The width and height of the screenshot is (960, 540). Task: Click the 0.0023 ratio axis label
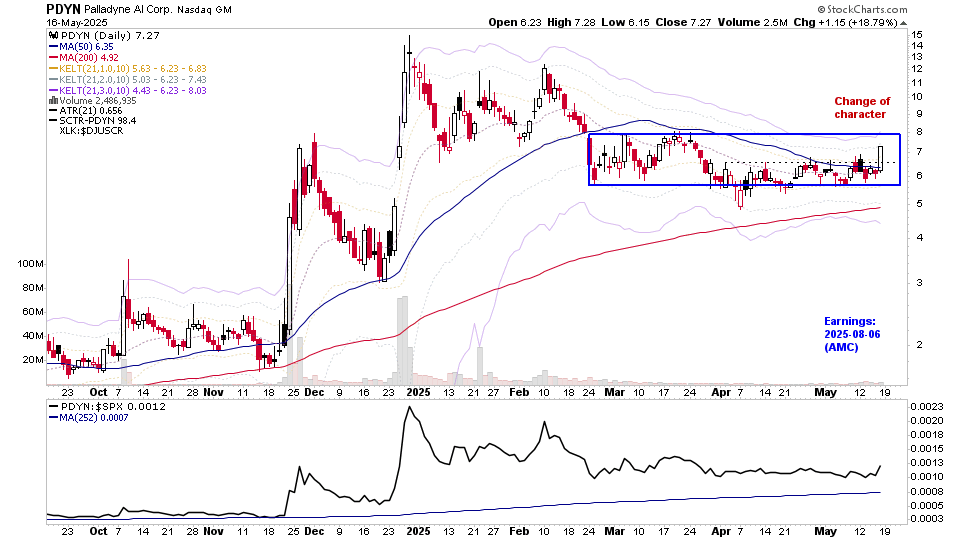coord(926,407)
